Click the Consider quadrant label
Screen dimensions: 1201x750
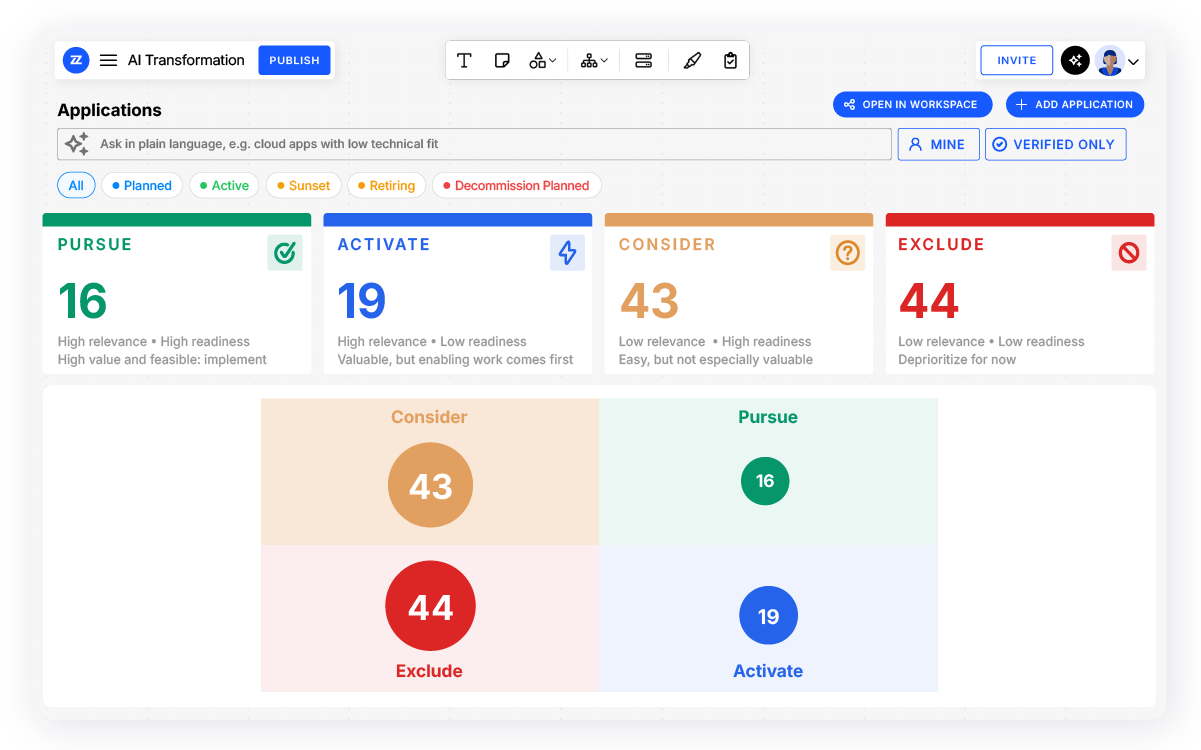(x=429, y=417)
